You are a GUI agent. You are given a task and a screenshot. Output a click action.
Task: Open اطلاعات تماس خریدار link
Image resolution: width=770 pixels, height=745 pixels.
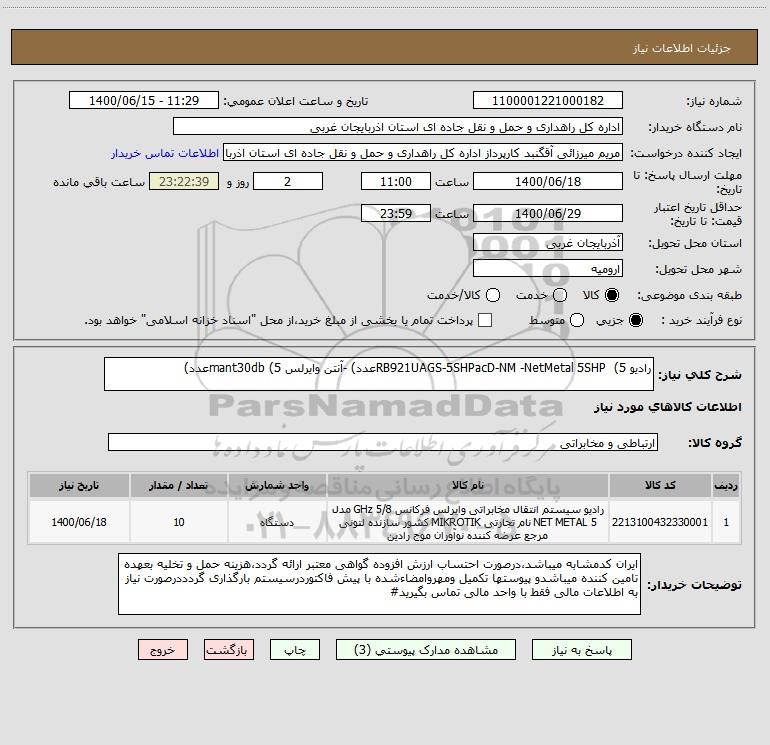point(165,153)
